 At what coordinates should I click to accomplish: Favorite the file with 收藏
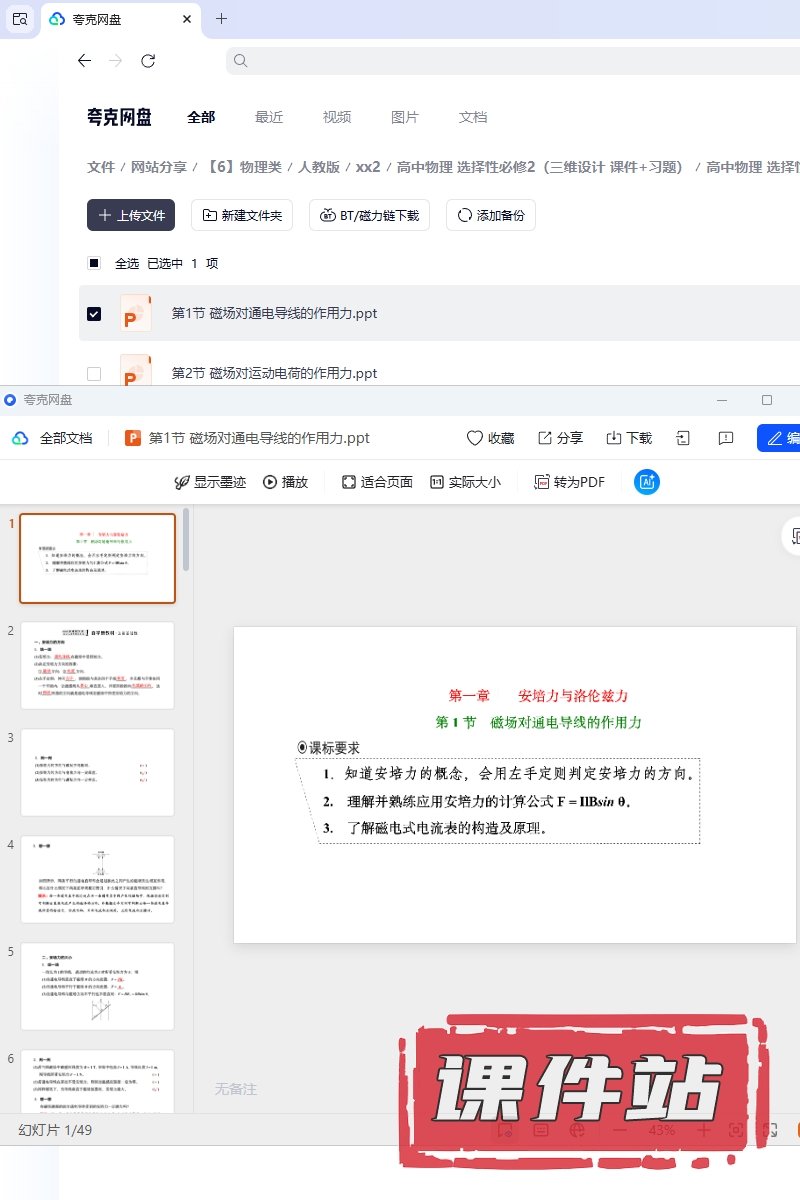[x=490, y=438]
